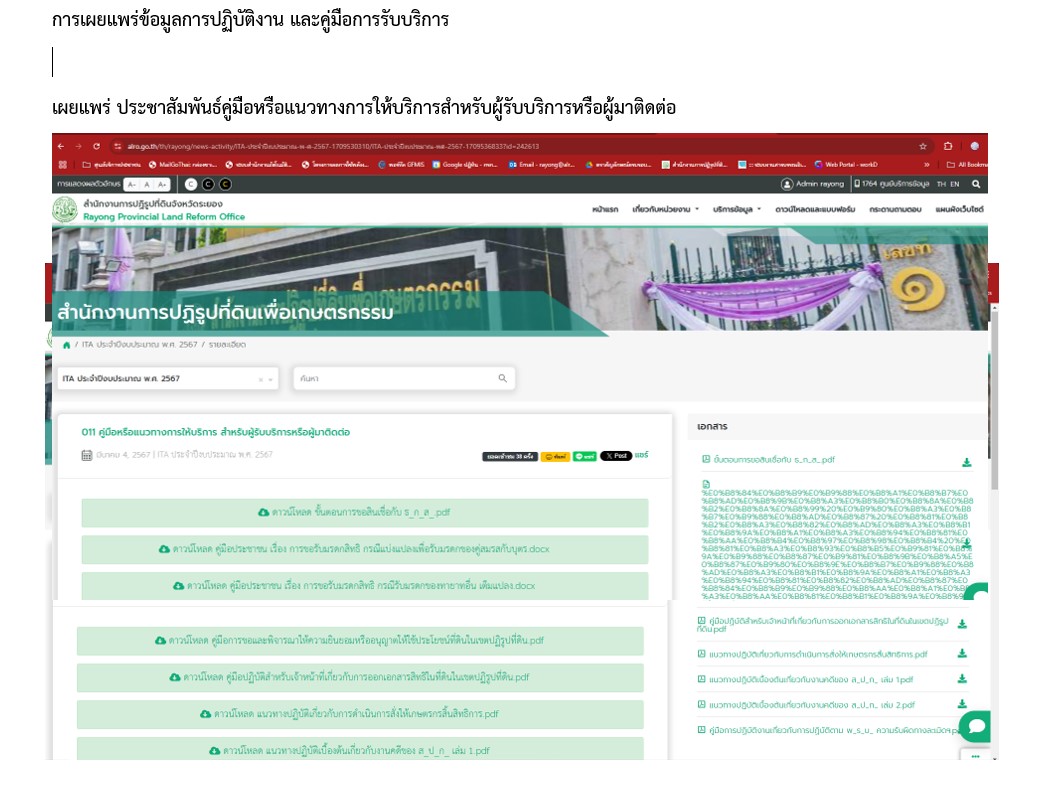1050x804 pixels.
Task: Show more bookmarks via the overflow chevron
Action: point(927,164)
